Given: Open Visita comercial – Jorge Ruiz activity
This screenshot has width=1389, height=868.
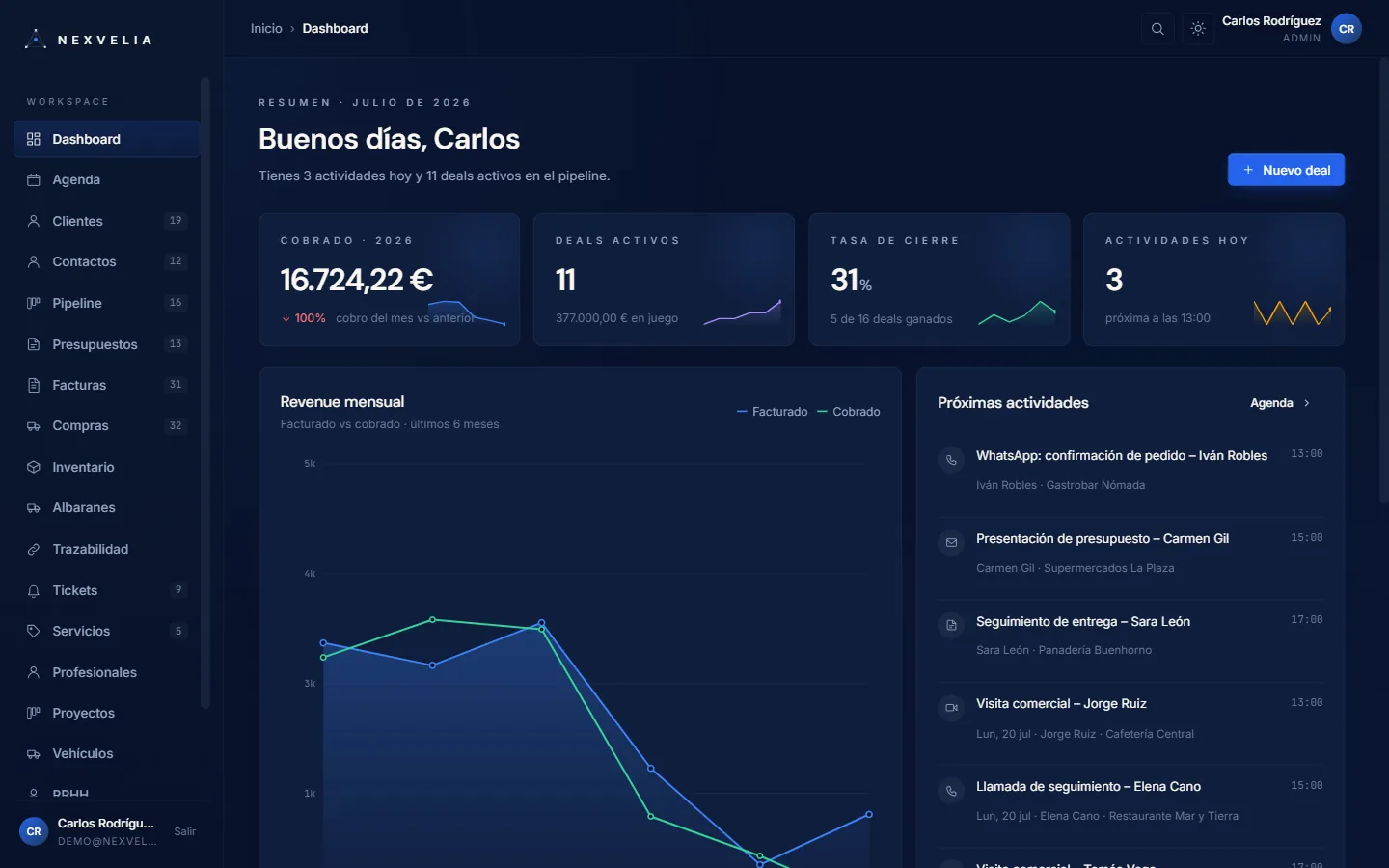Looking at the screenshot, I should pos(1130,719).
